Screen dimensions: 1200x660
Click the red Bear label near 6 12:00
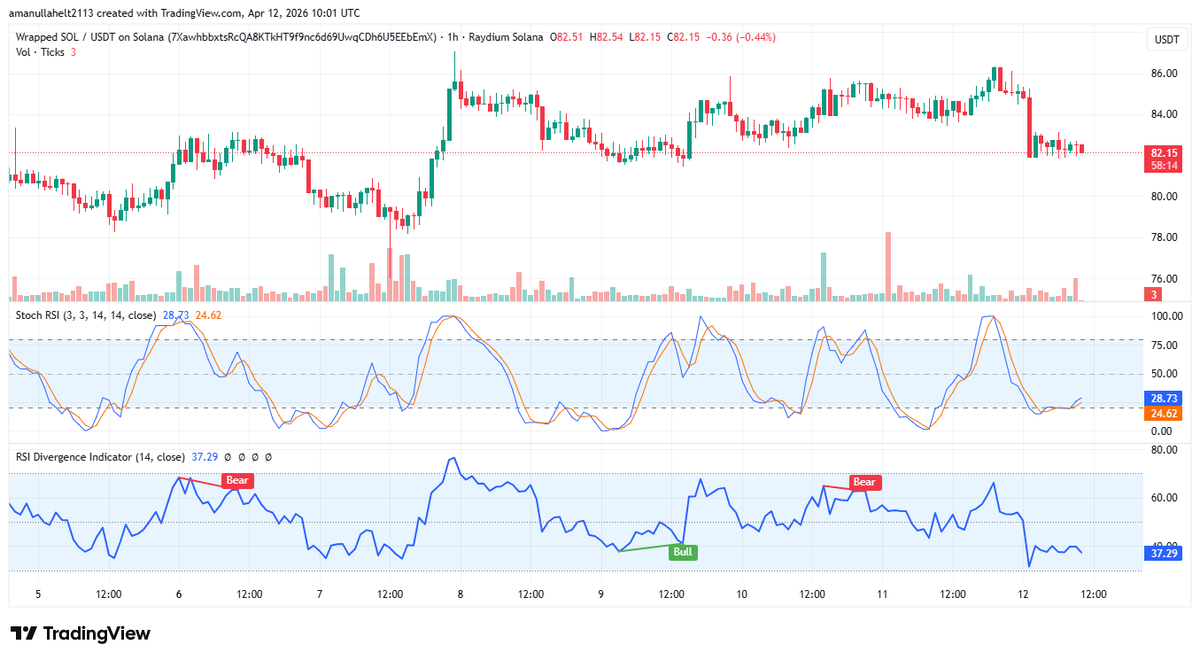(236, 480)
